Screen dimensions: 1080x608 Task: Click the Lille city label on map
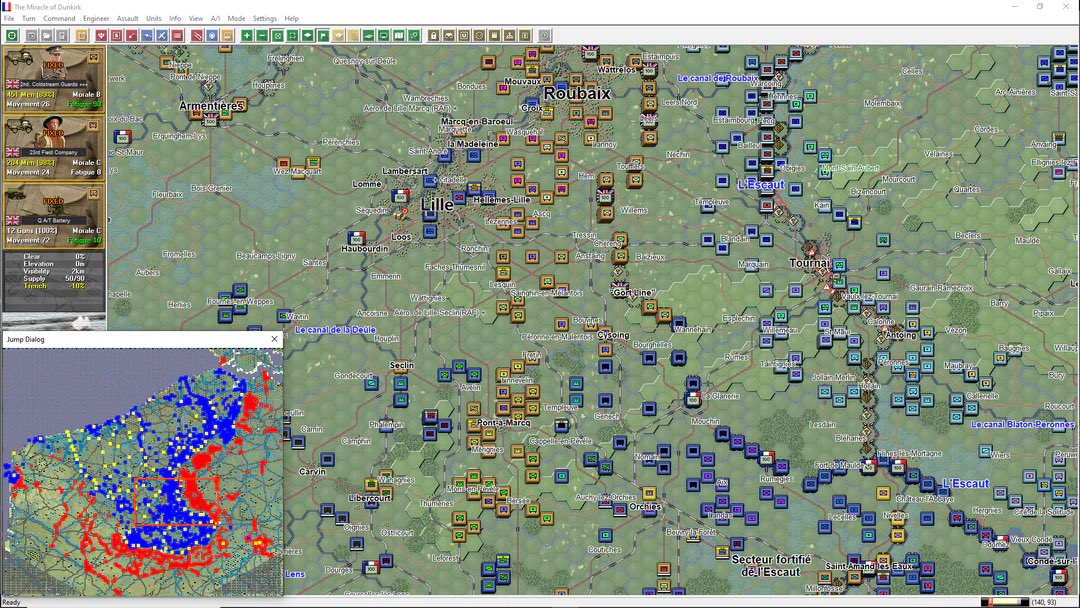point(437,205)
